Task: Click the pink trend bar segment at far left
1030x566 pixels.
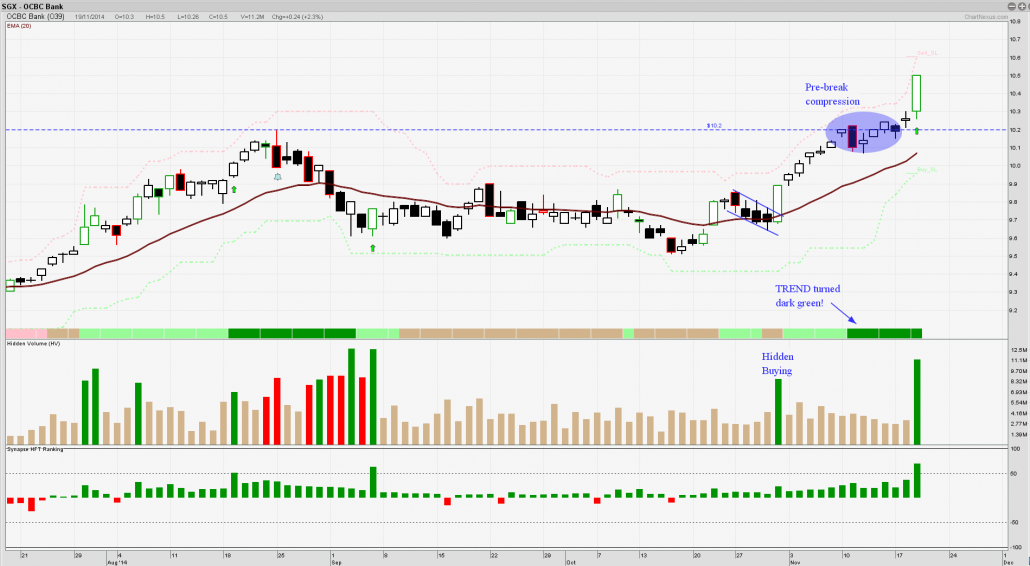Action: (x=25, y=332)
